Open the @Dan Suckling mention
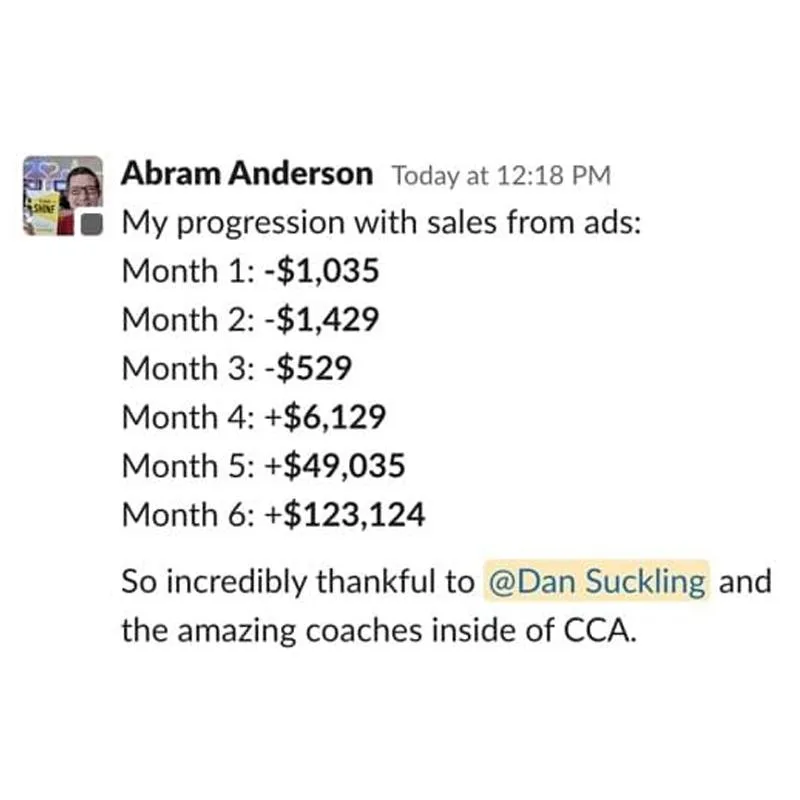Screen dimensions: 800x800 (597, 581)
